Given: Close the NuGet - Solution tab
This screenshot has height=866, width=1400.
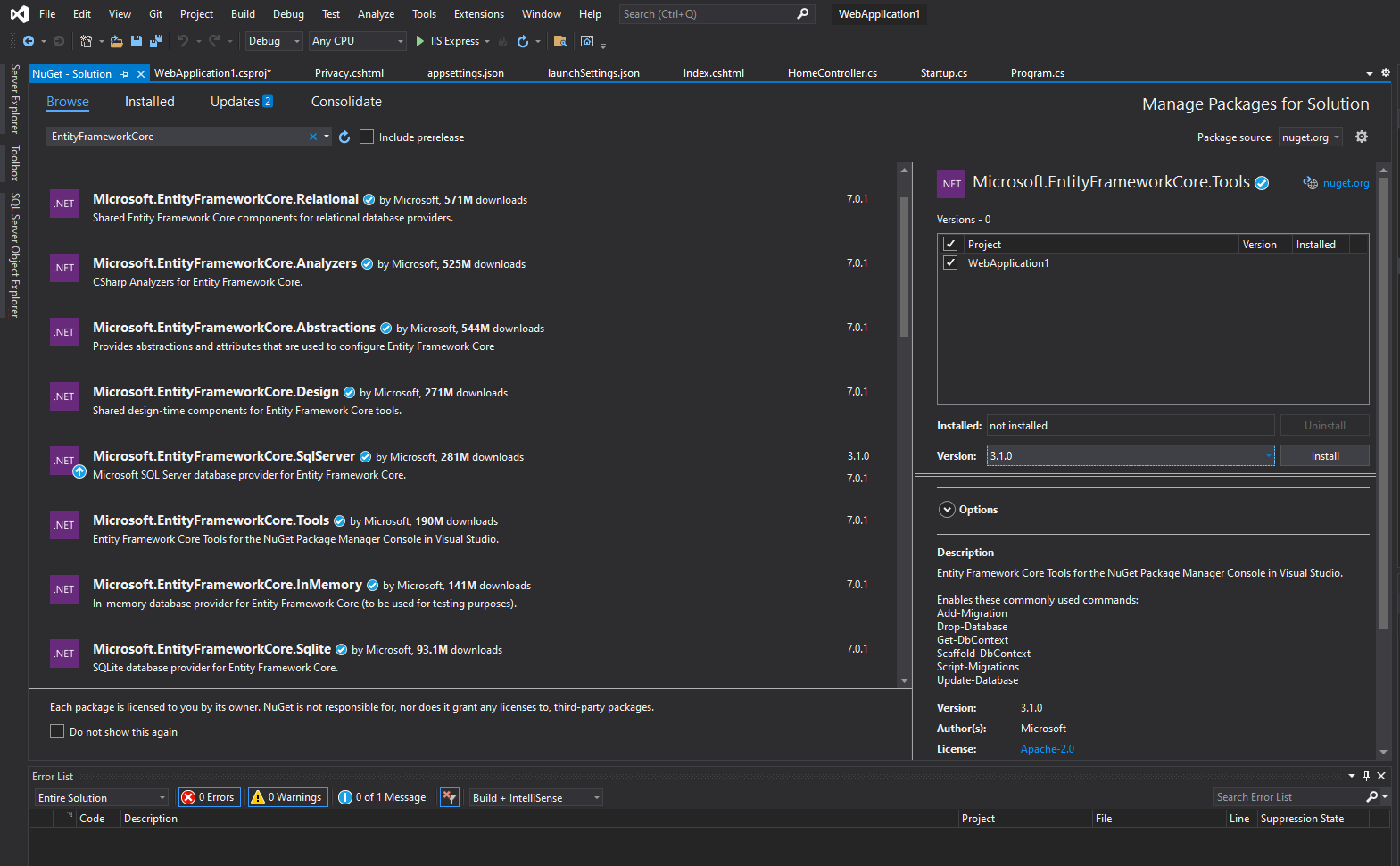Looking at the screenshot, I should click(141, 74).
